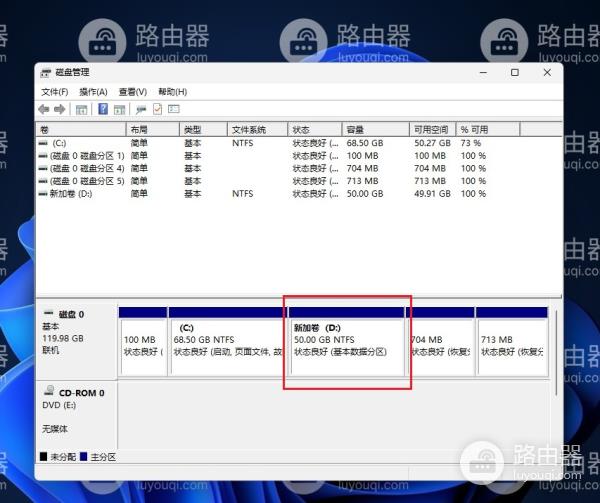The width and height of the screenshot is (600, 503).
Task: Click the 50.27 GB free space cell
Action: pyautogui.click(x=432, y=143)
